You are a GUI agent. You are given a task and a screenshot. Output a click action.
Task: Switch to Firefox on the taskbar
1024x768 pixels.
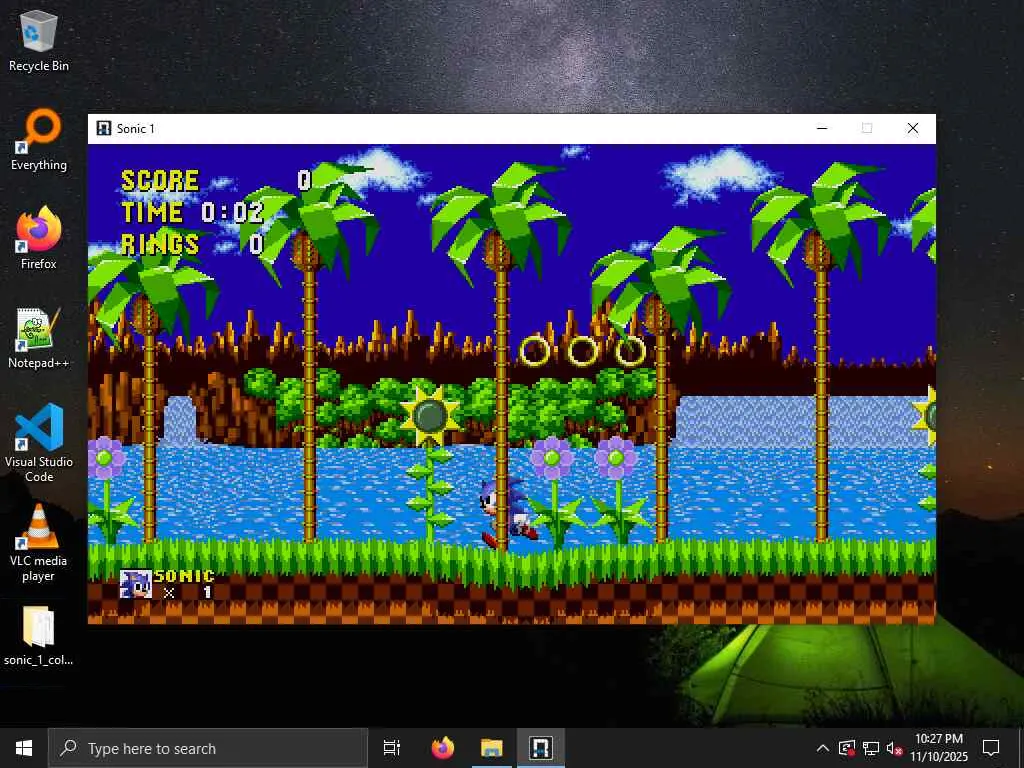[x=443, y=748]
